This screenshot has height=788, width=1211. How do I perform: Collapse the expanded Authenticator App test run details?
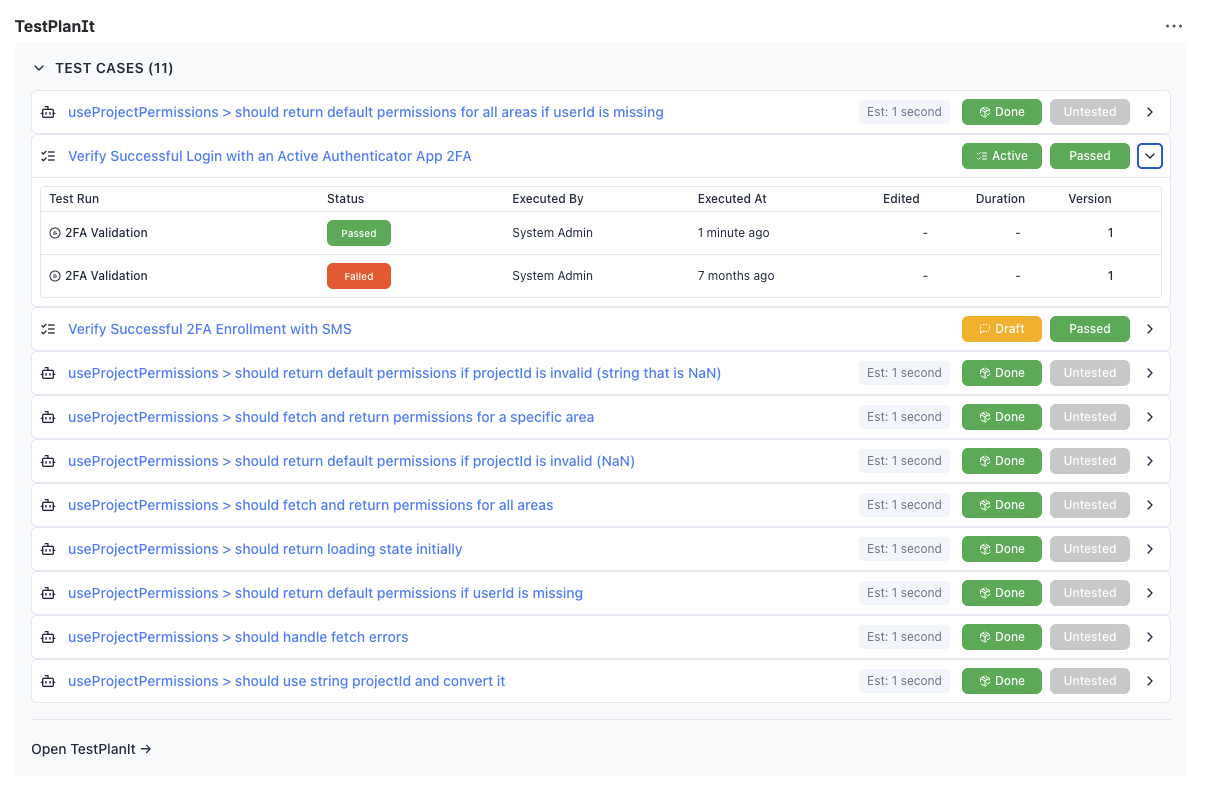point(1149,156)
